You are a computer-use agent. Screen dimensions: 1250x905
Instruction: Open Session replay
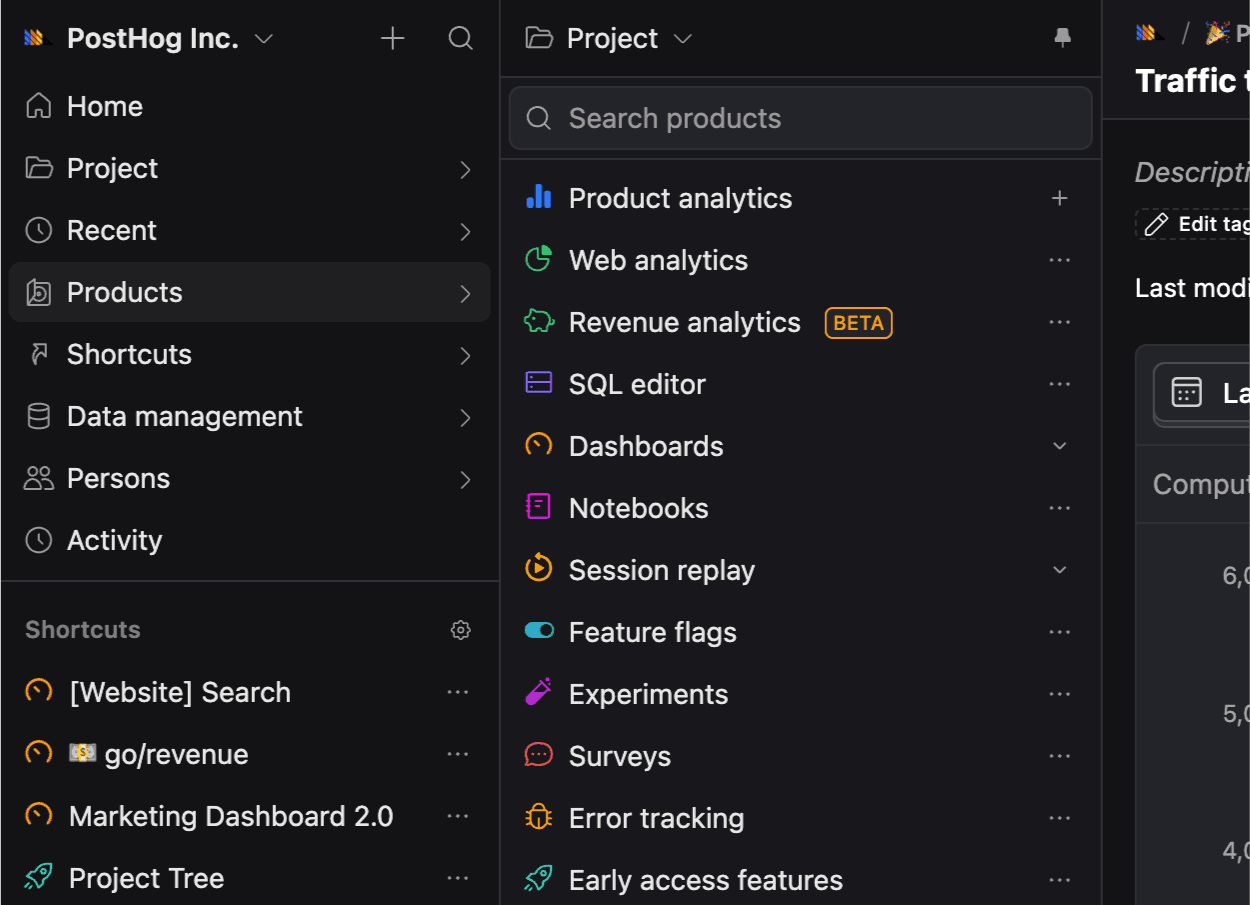pyautogui.click(x=662, y=570)
